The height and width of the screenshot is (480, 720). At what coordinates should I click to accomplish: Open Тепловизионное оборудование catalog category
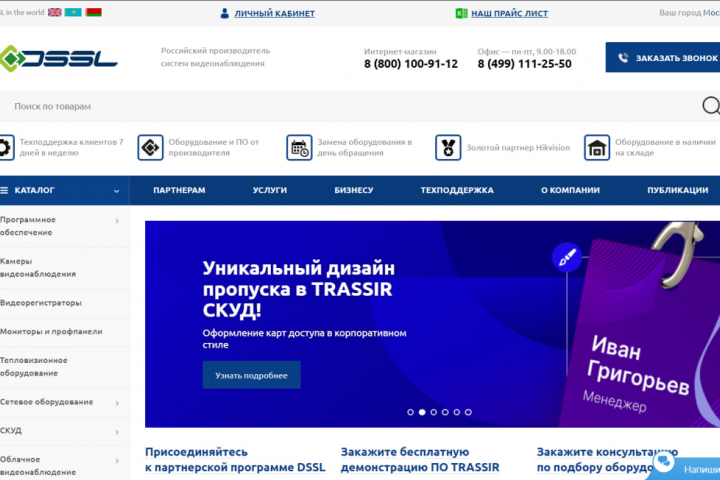34,367
